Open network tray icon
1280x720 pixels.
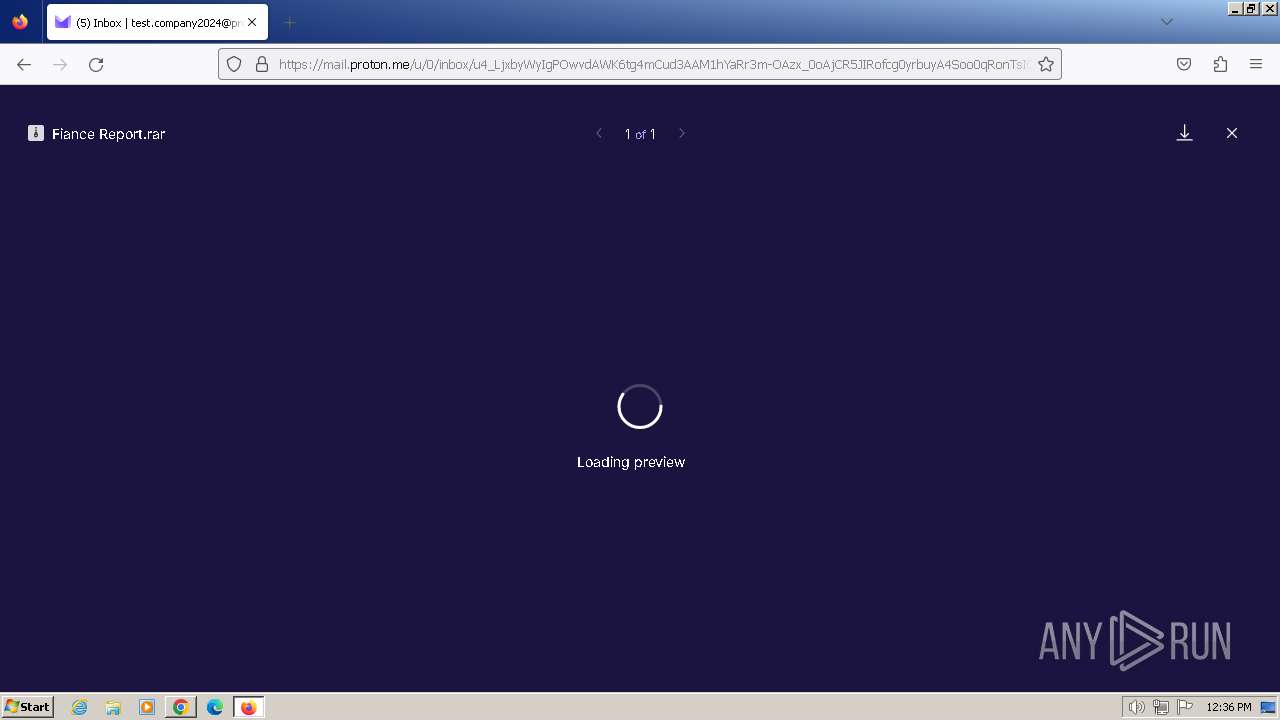coord(1161,707)
